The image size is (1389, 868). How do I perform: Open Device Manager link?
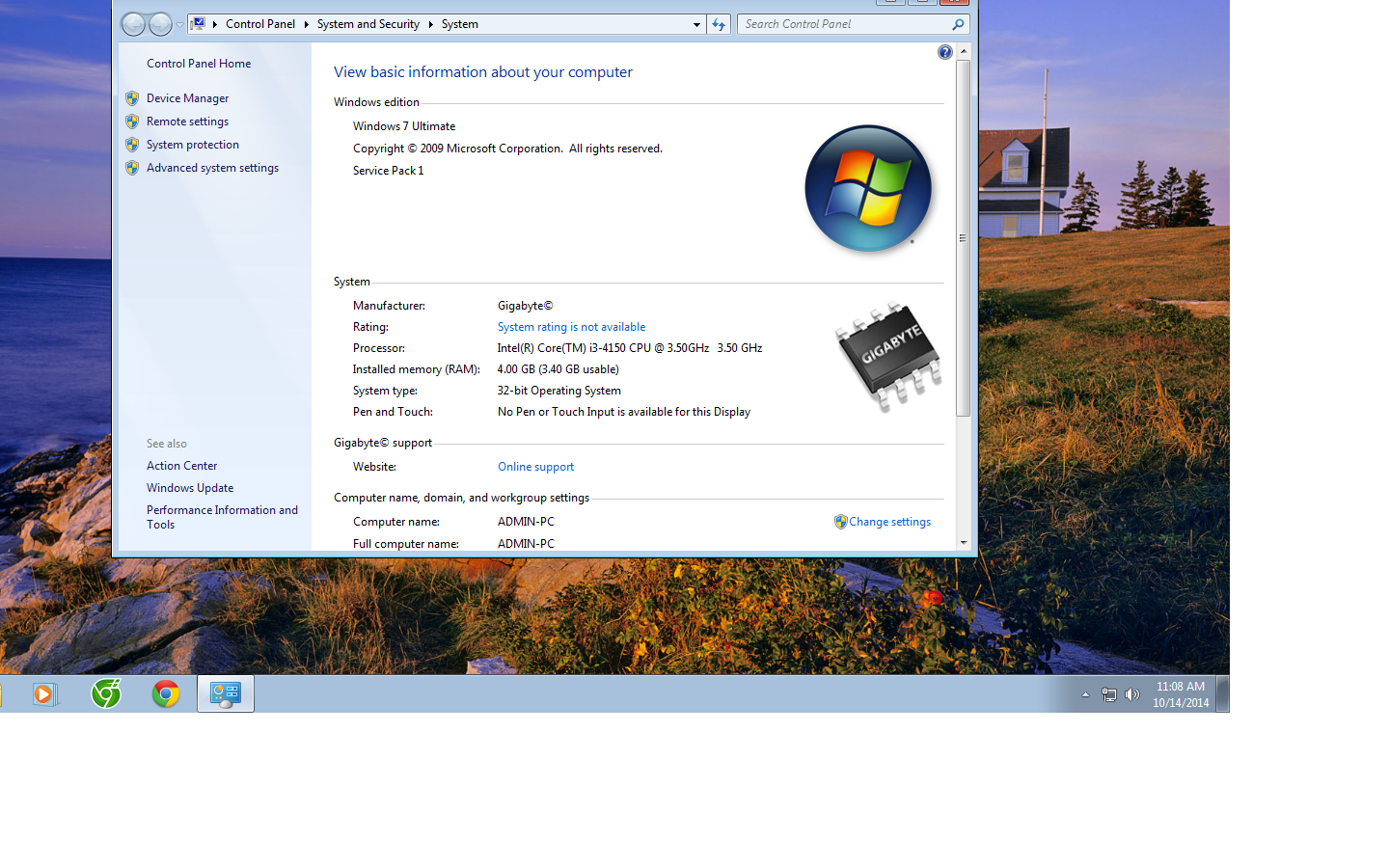point(187,98)
